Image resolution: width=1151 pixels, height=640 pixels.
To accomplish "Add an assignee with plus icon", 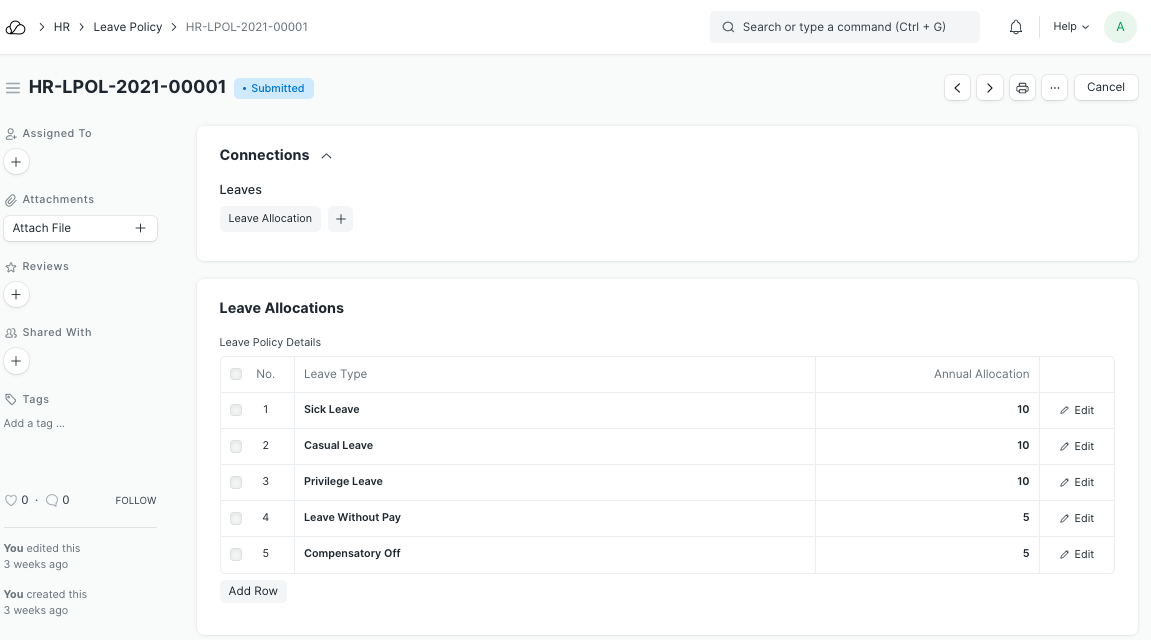I will click(x=16, y=162).
